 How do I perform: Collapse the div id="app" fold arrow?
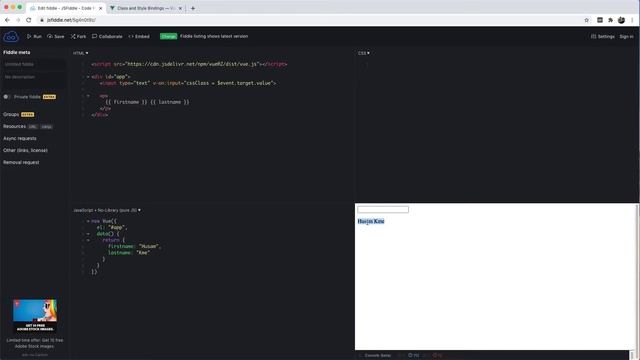[88, 77]
